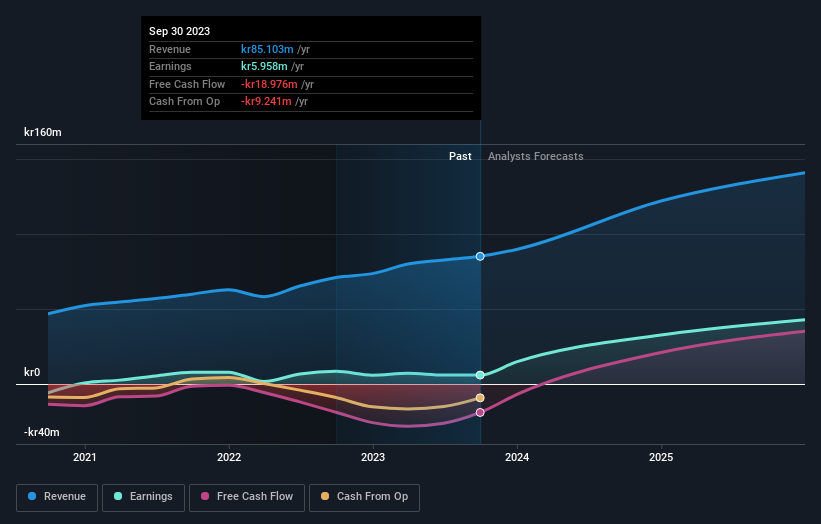Click the 2021 x-axis label
821x524 pixels.
pos(85,457)
